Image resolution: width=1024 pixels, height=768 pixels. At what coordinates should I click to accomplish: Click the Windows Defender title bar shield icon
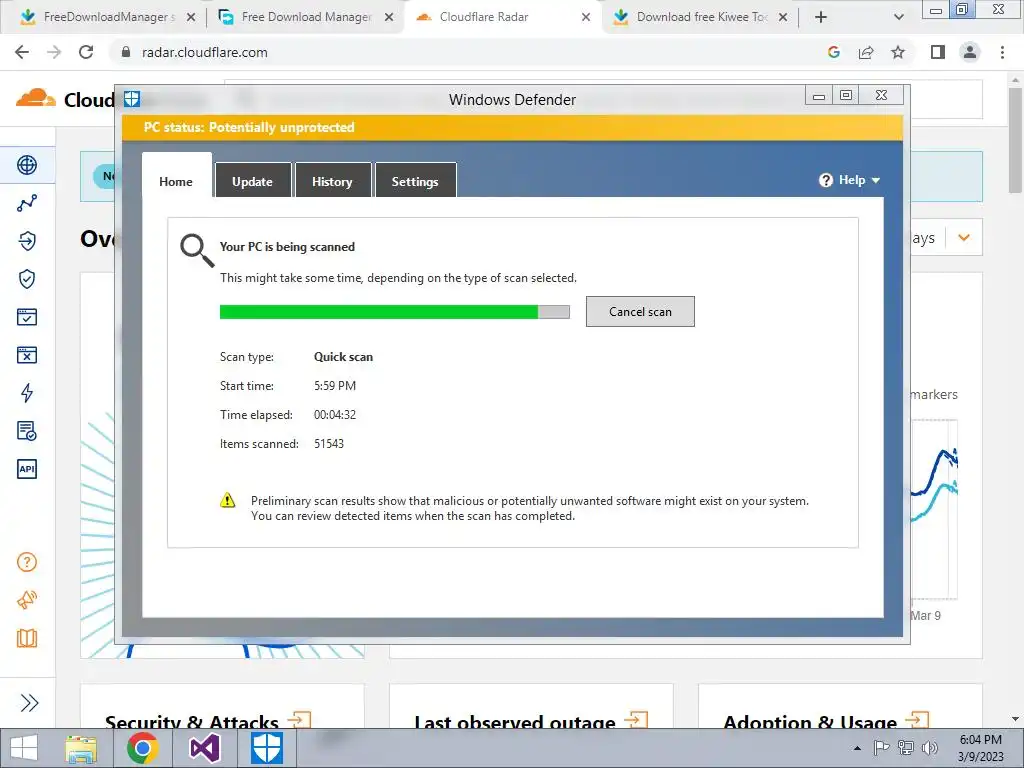132,99
